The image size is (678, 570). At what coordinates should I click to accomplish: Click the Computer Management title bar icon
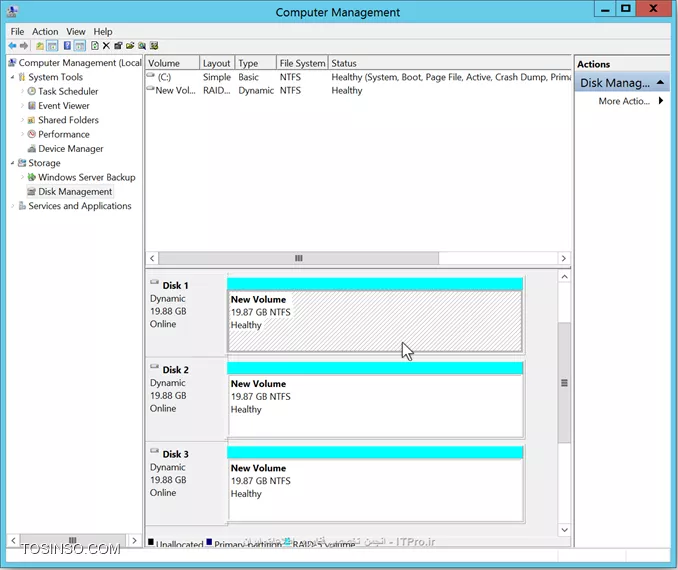[x=13, y=11]
